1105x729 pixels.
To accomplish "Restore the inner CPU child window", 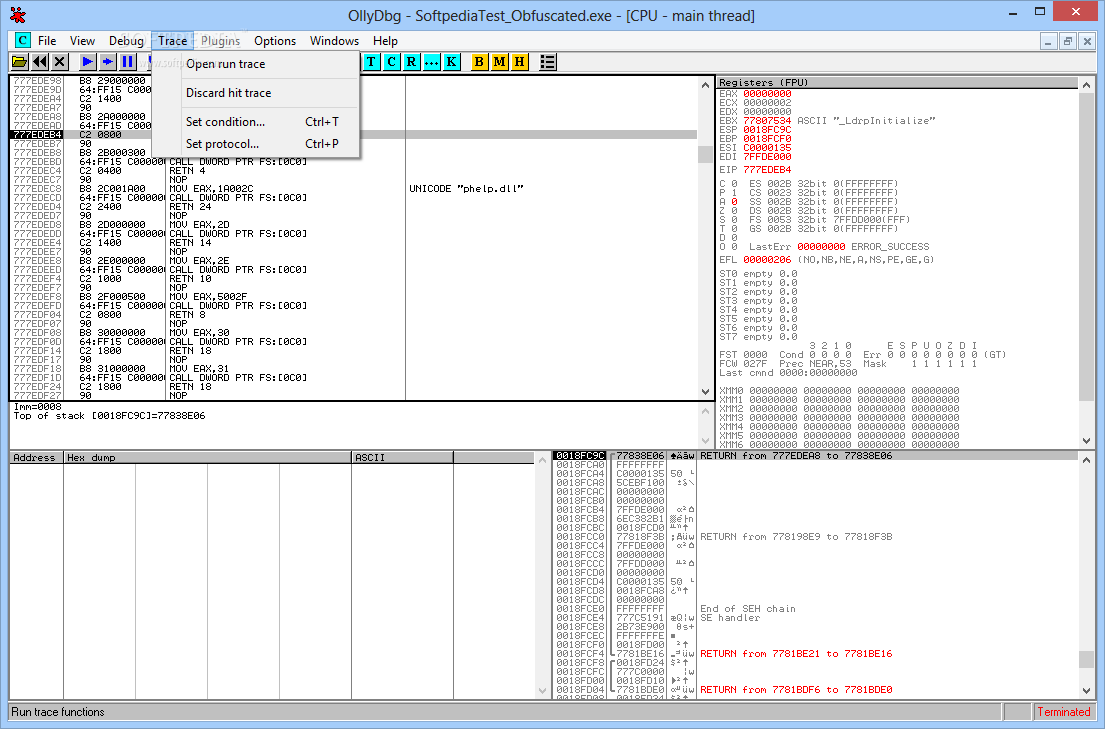I will [x=1068, y=42].
